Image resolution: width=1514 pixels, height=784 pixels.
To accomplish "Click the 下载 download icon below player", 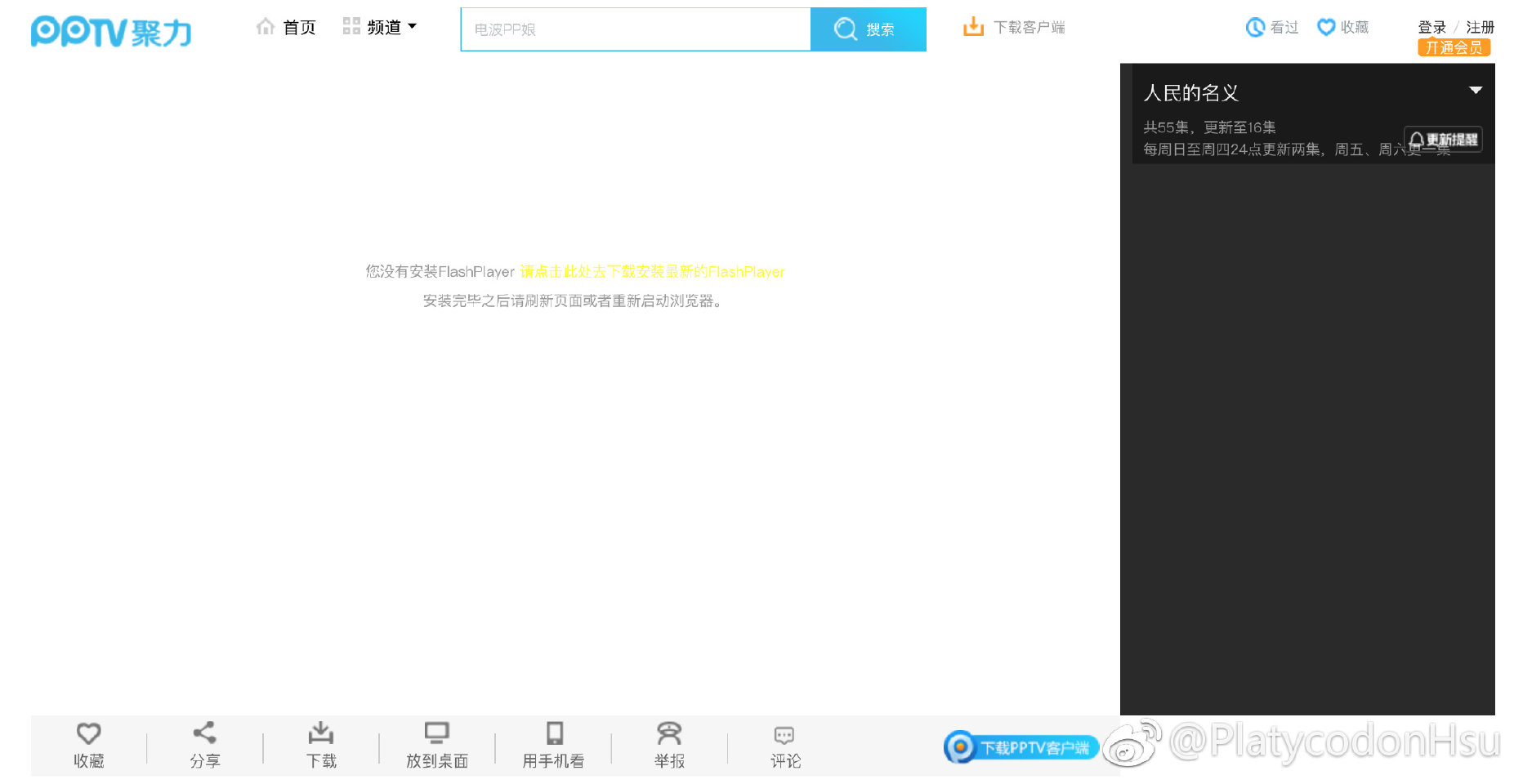I will tap(321, 733).
